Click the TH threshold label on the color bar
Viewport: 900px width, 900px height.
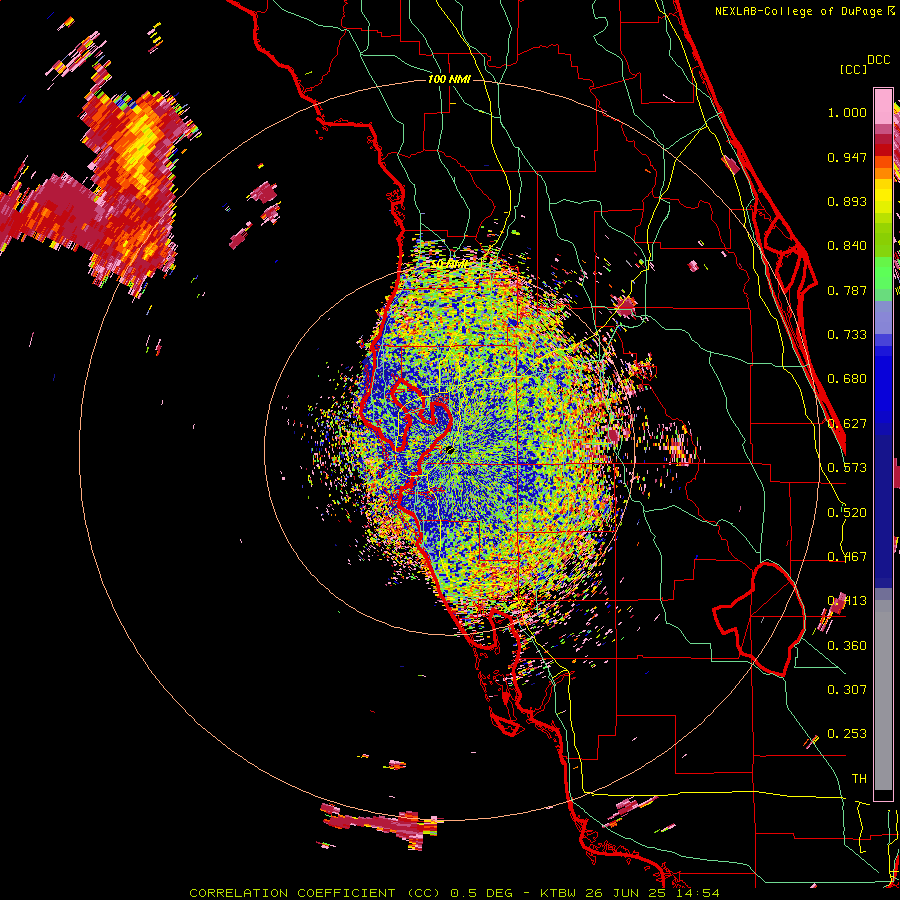pyautogui.click(x=859, y=779)
